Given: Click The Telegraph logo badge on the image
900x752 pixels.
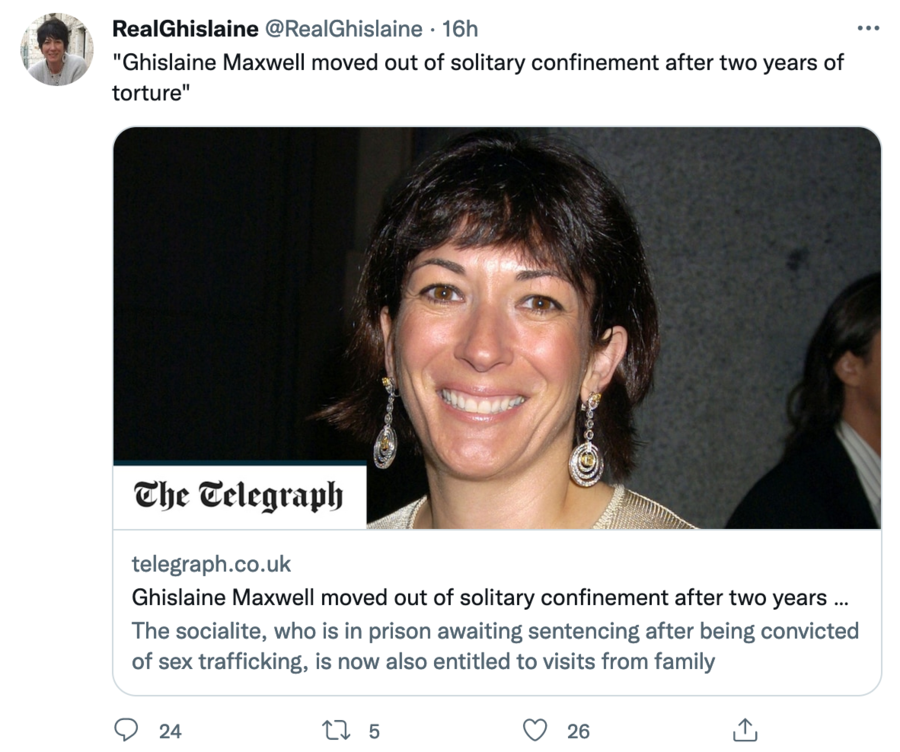Looking at the screenshot, I should tap(239, 496).
